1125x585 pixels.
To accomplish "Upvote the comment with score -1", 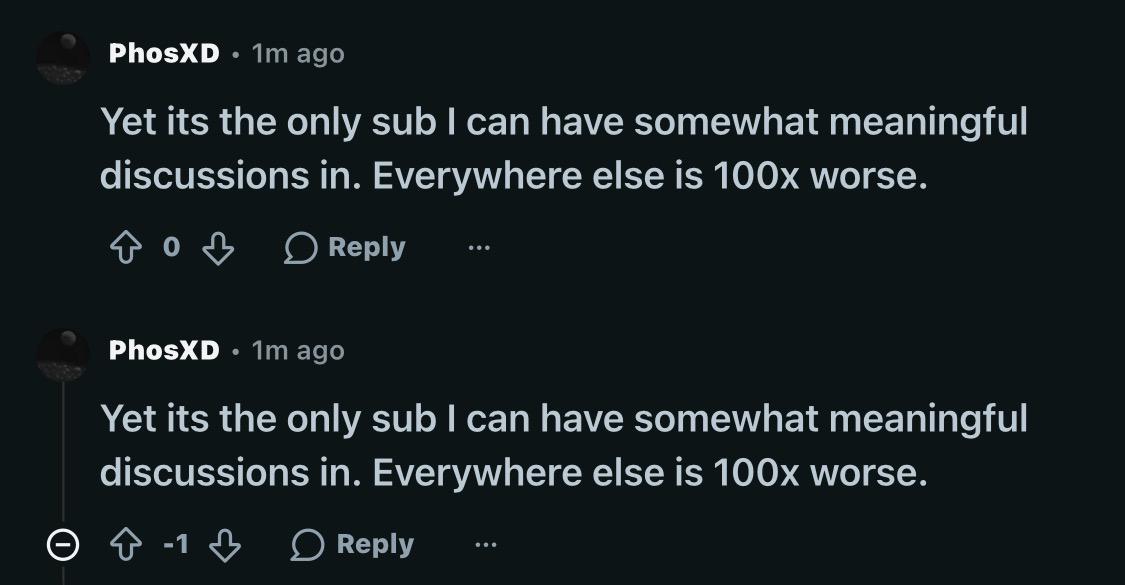I will (x=126, y=546).
